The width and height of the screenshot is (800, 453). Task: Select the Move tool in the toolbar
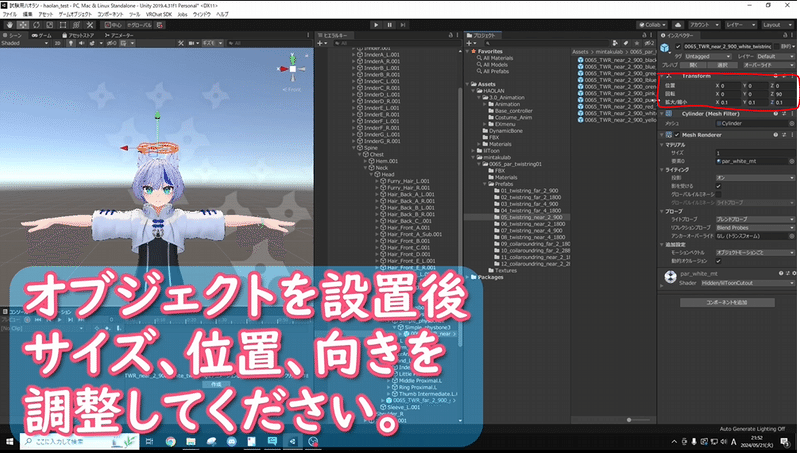pyautogui.click(x=23, y=24)
